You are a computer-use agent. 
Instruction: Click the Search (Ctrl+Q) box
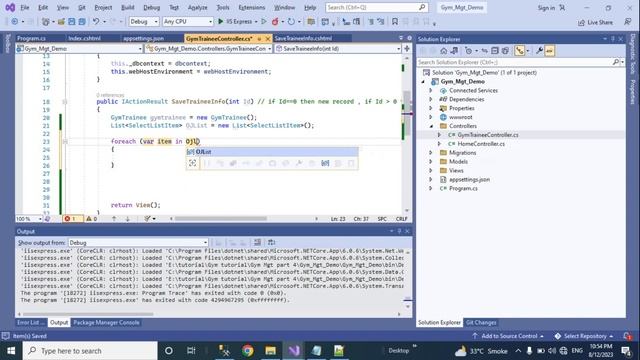pos(376,7)
